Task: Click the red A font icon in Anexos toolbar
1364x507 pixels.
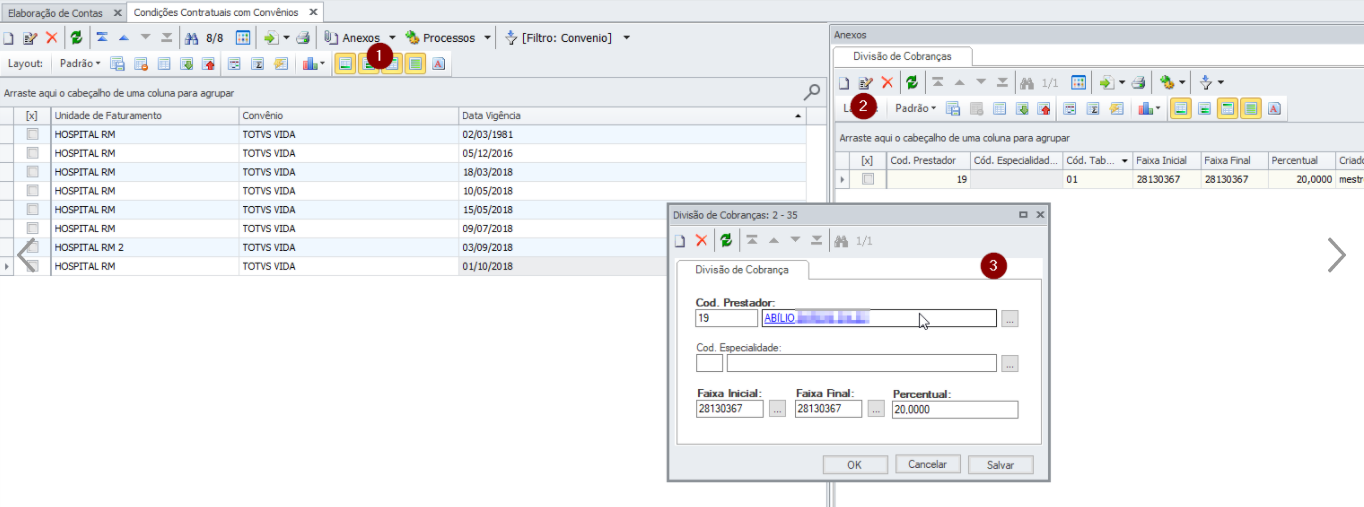Action: (x=1274, y=108)
